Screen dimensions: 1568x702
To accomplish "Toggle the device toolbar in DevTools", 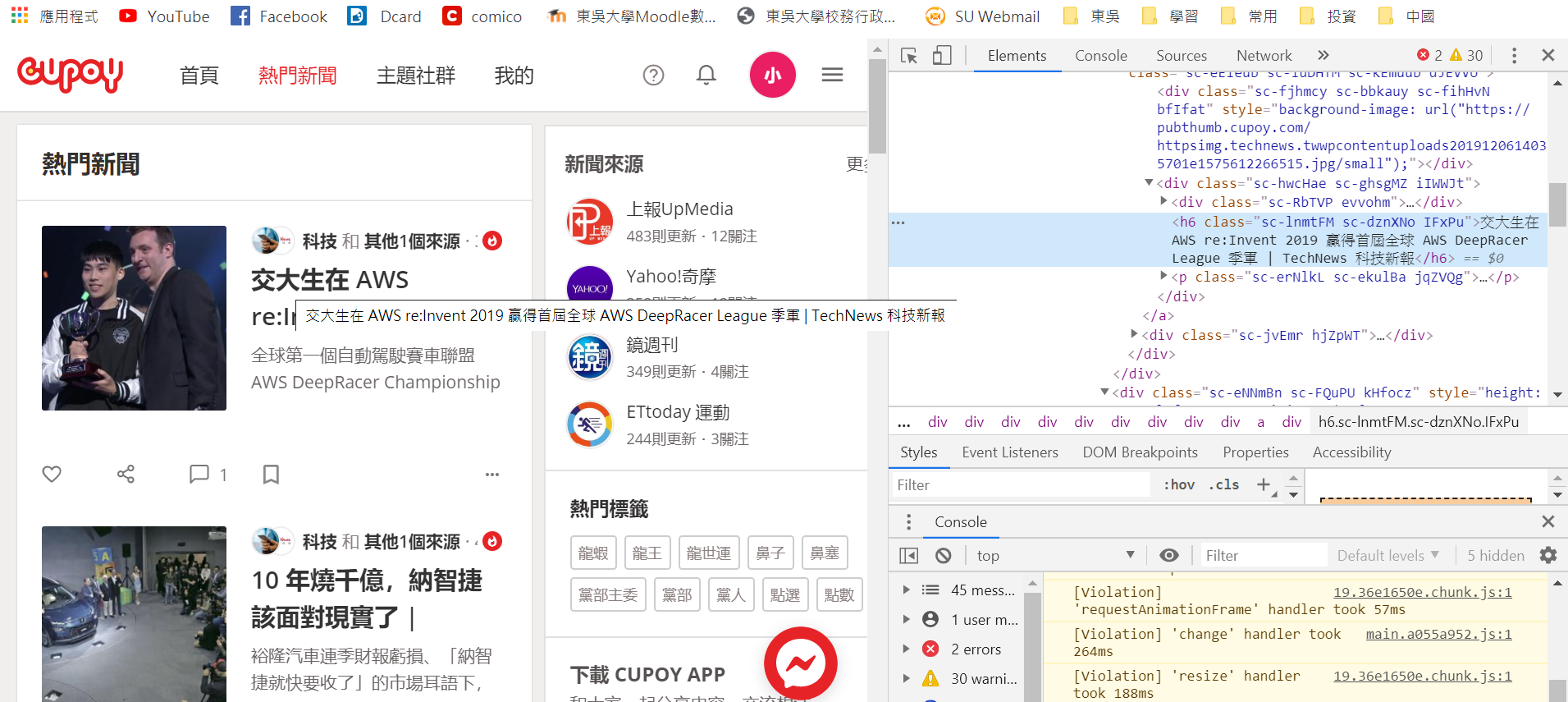I will pyautogui.click(x=942, y=55).
